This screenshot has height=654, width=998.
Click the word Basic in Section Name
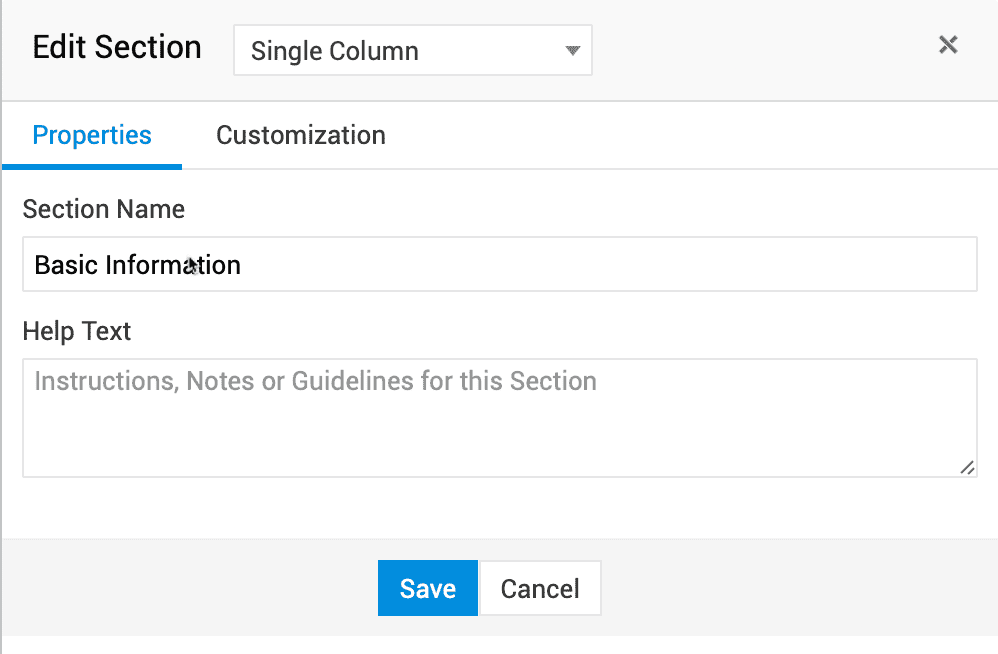[x=66, y=265]
